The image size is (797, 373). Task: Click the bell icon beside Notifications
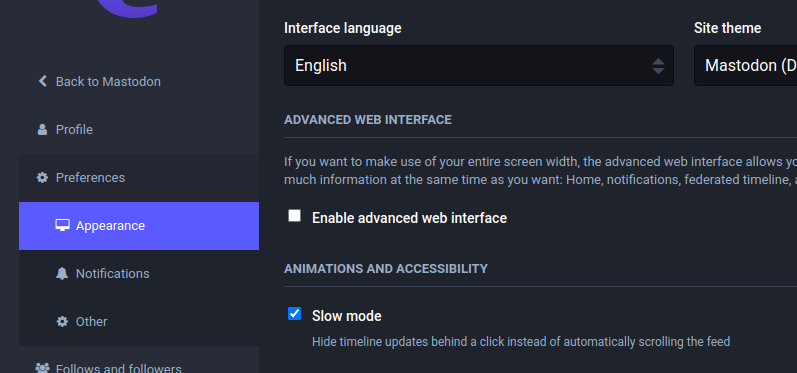(x=62, y=273)
